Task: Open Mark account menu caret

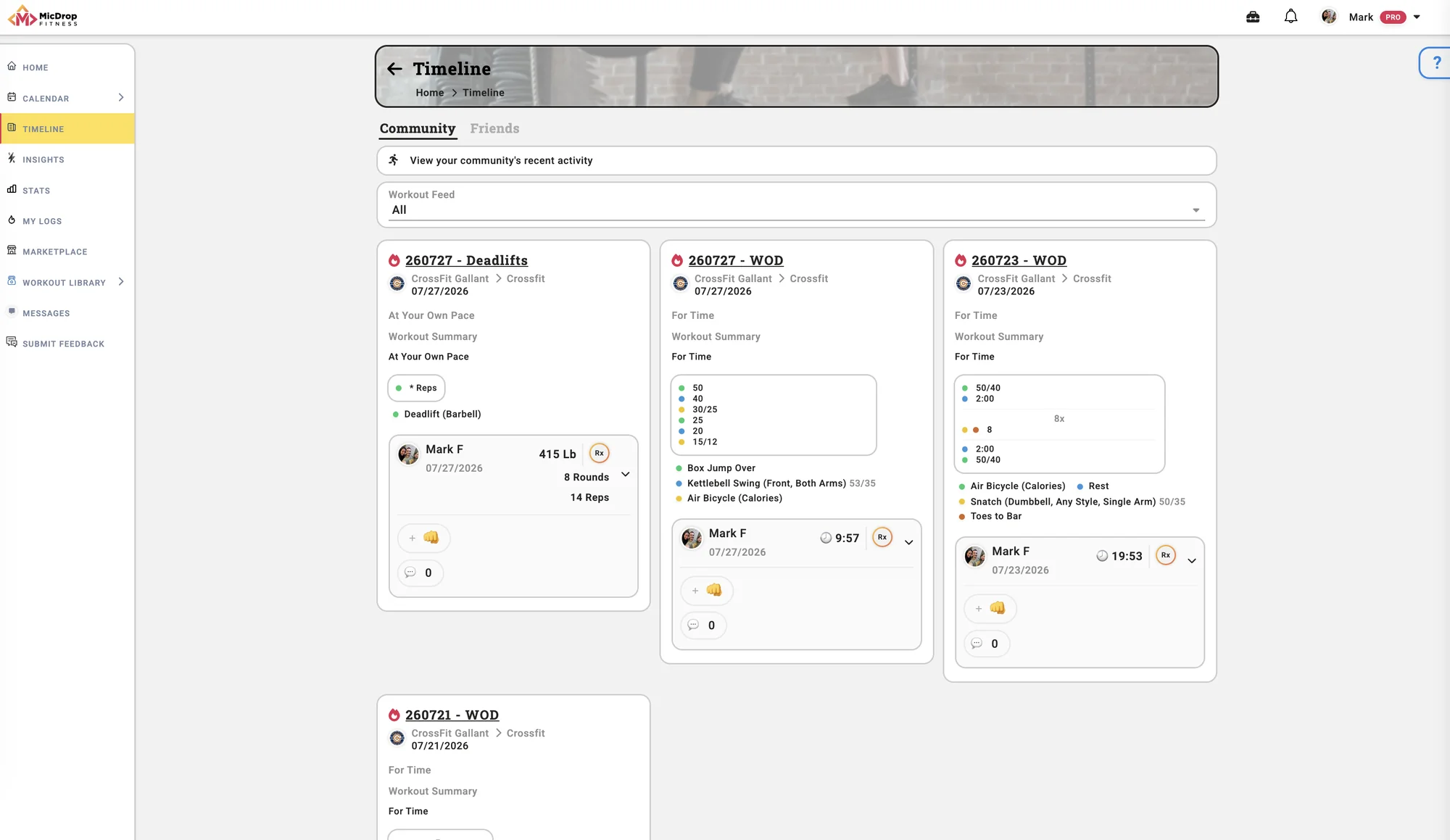Action: coord(1417,17)
